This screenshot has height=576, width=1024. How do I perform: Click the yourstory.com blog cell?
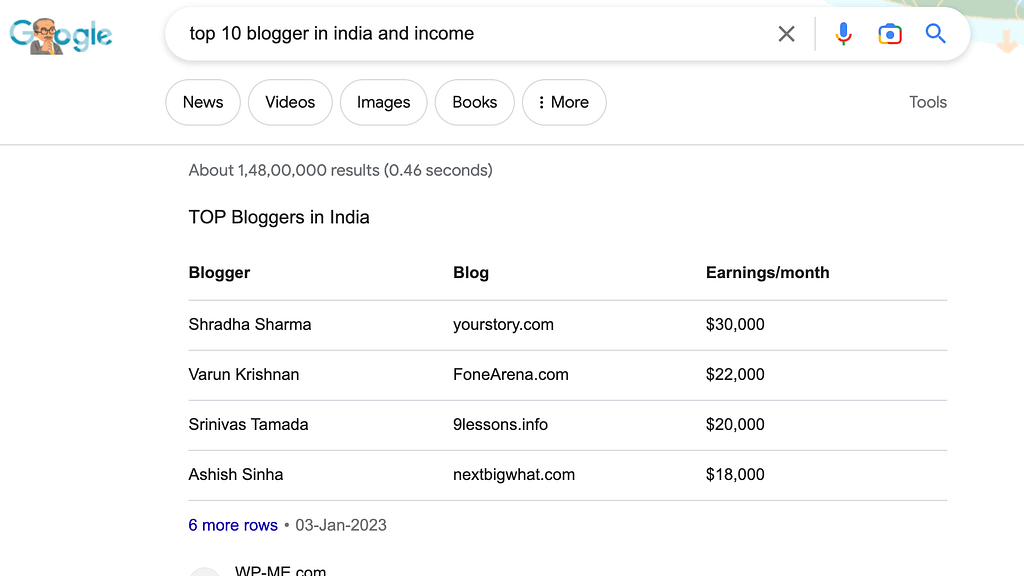503,324
